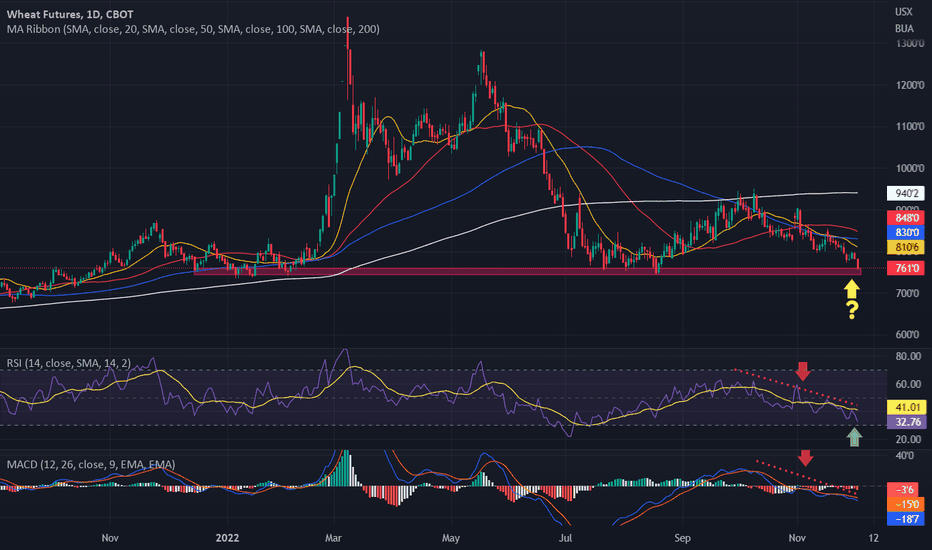Click the Wheat Futures, 1D, CBOT title

point(70,14)
